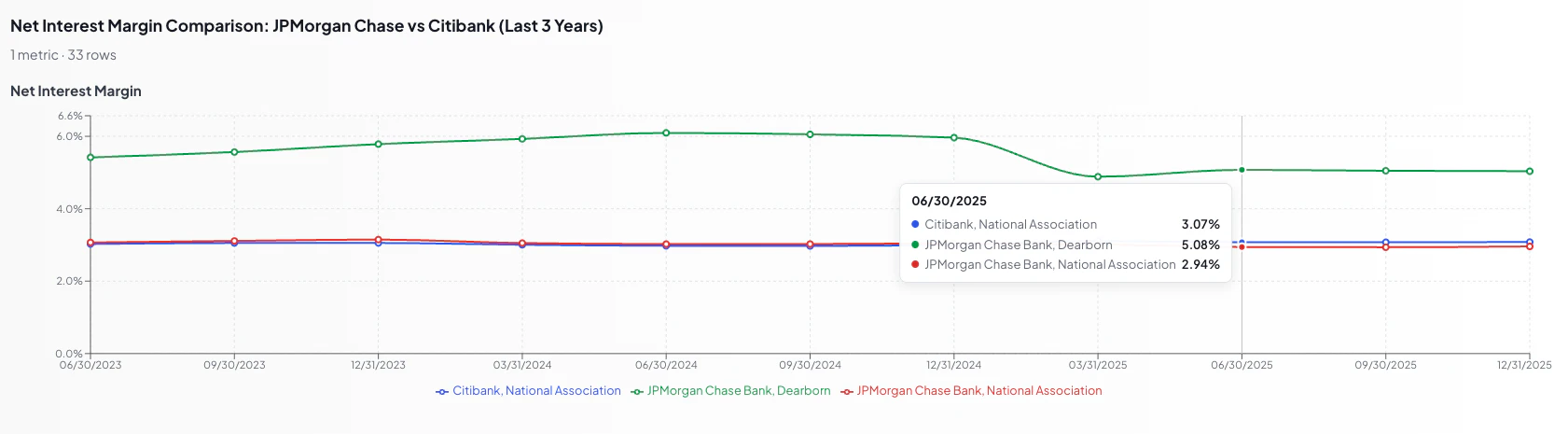1568x434 pixels.
Task: Select the green data point at 03/31/2025
Action: [x=1098, y=176]
